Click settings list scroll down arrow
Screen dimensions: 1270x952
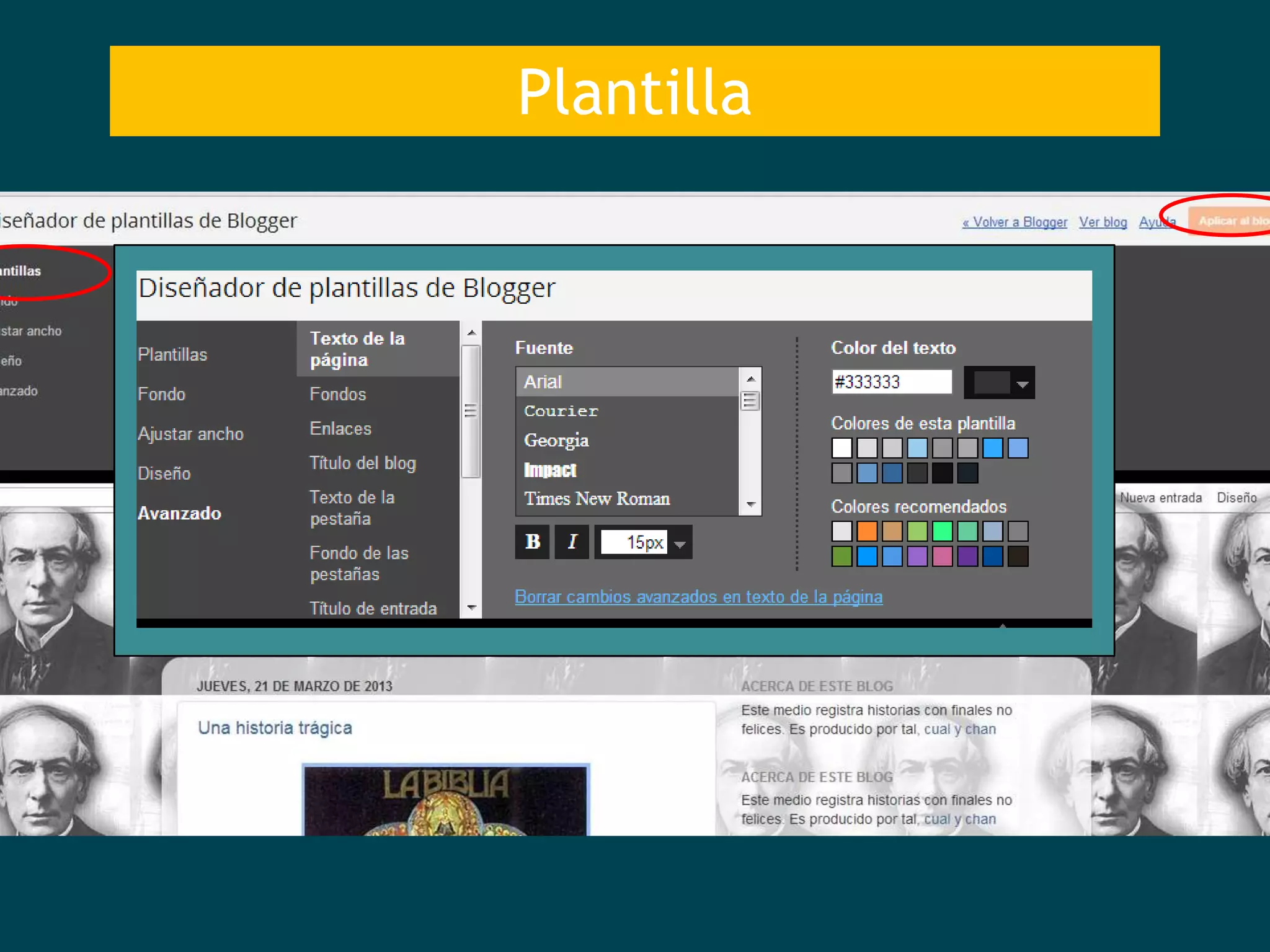click(471, 607)
